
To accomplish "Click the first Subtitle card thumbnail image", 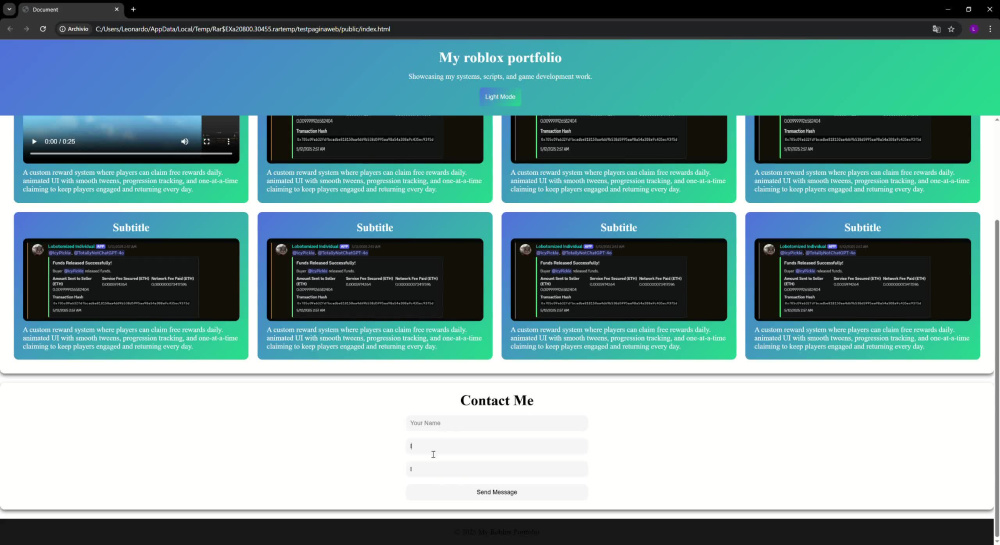I will click(x=131, y=280).
